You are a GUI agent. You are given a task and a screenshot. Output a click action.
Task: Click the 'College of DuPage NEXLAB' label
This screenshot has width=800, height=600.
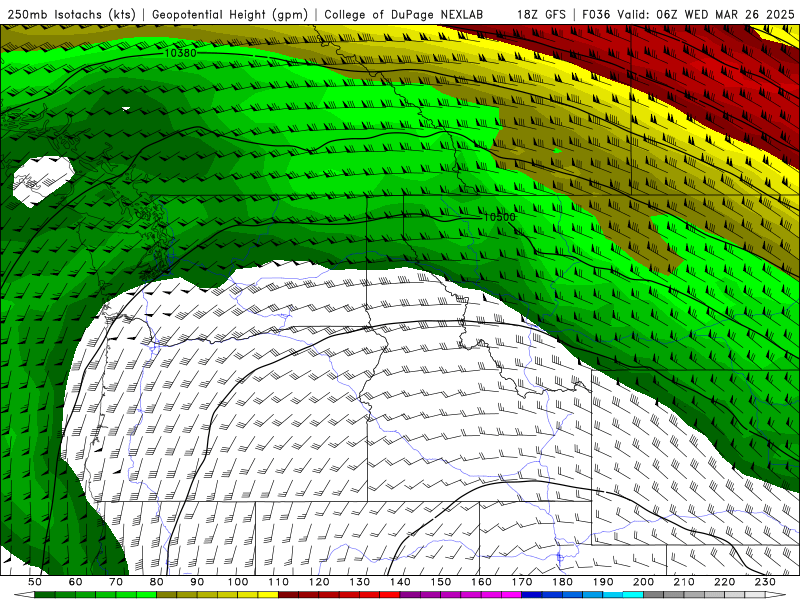(404, 15)
